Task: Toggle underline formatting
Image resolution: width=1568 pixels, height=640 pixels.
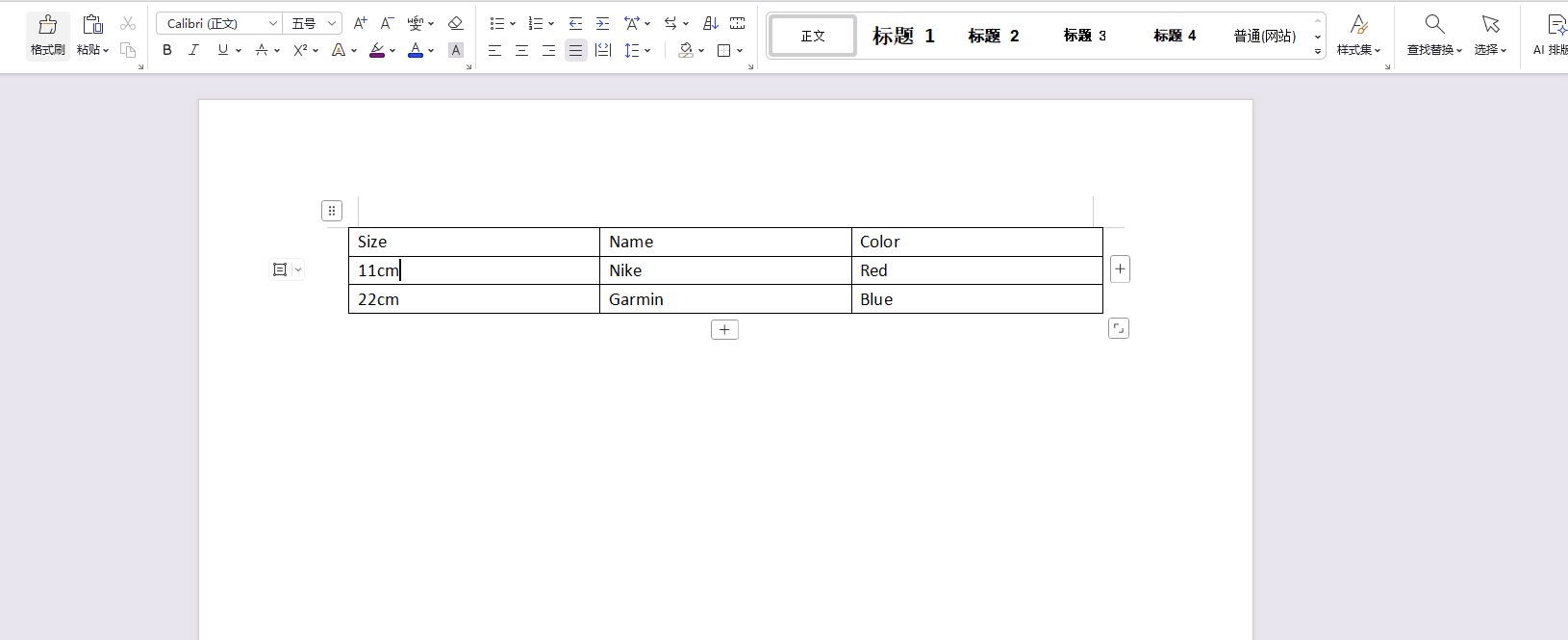Action: click(223, 50)
